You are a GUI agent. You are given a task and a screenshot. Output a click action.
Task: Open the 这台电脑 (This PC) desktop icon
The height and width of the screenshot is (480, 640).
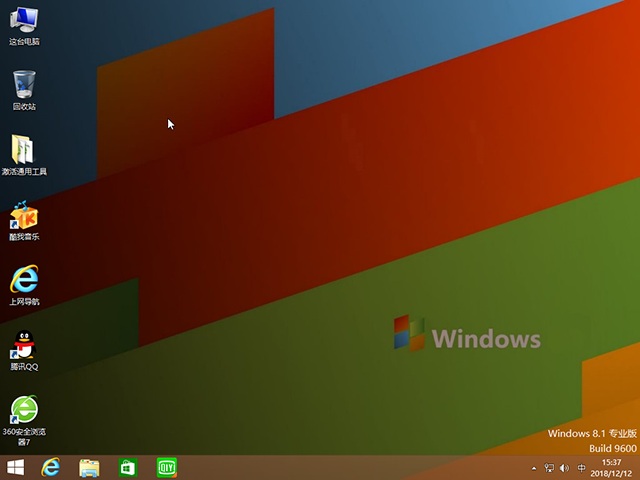[x=24, y=21]
